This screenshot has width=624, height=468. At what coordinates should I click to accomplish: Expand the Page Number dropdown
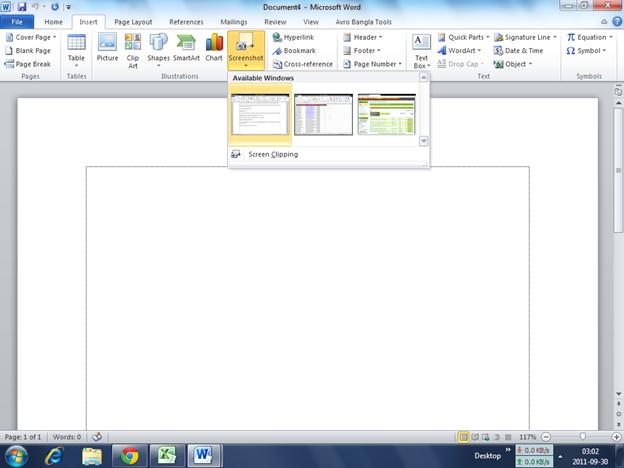click(375, 64)
